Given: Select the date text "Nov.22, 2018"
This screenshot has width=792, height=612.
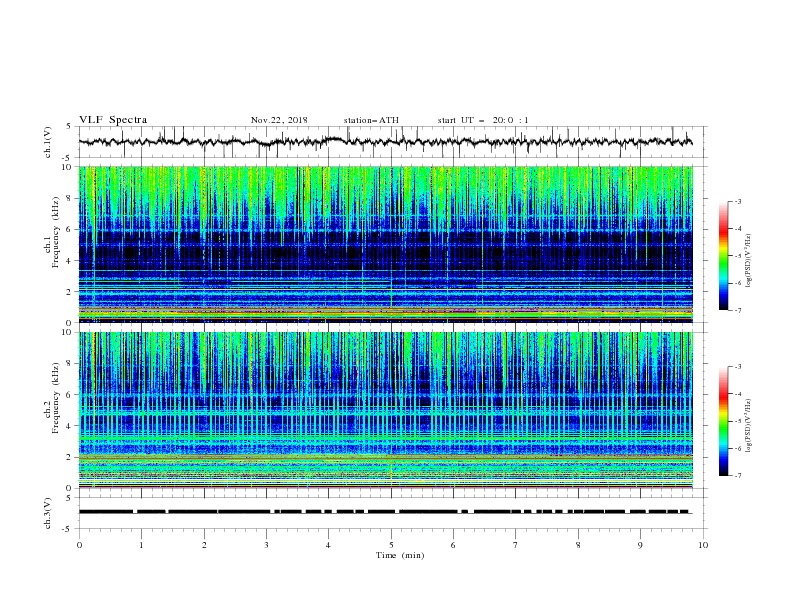Looking at the screenshot, I should 279,120.
